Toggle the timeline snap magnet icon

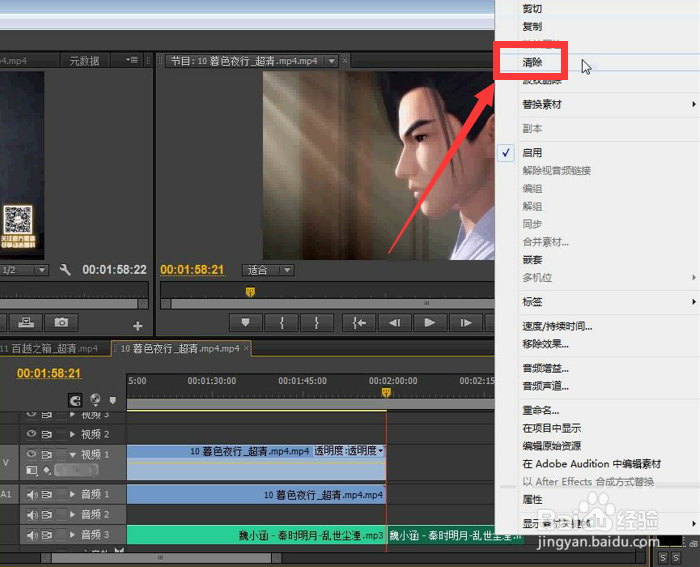coord(75,400)
